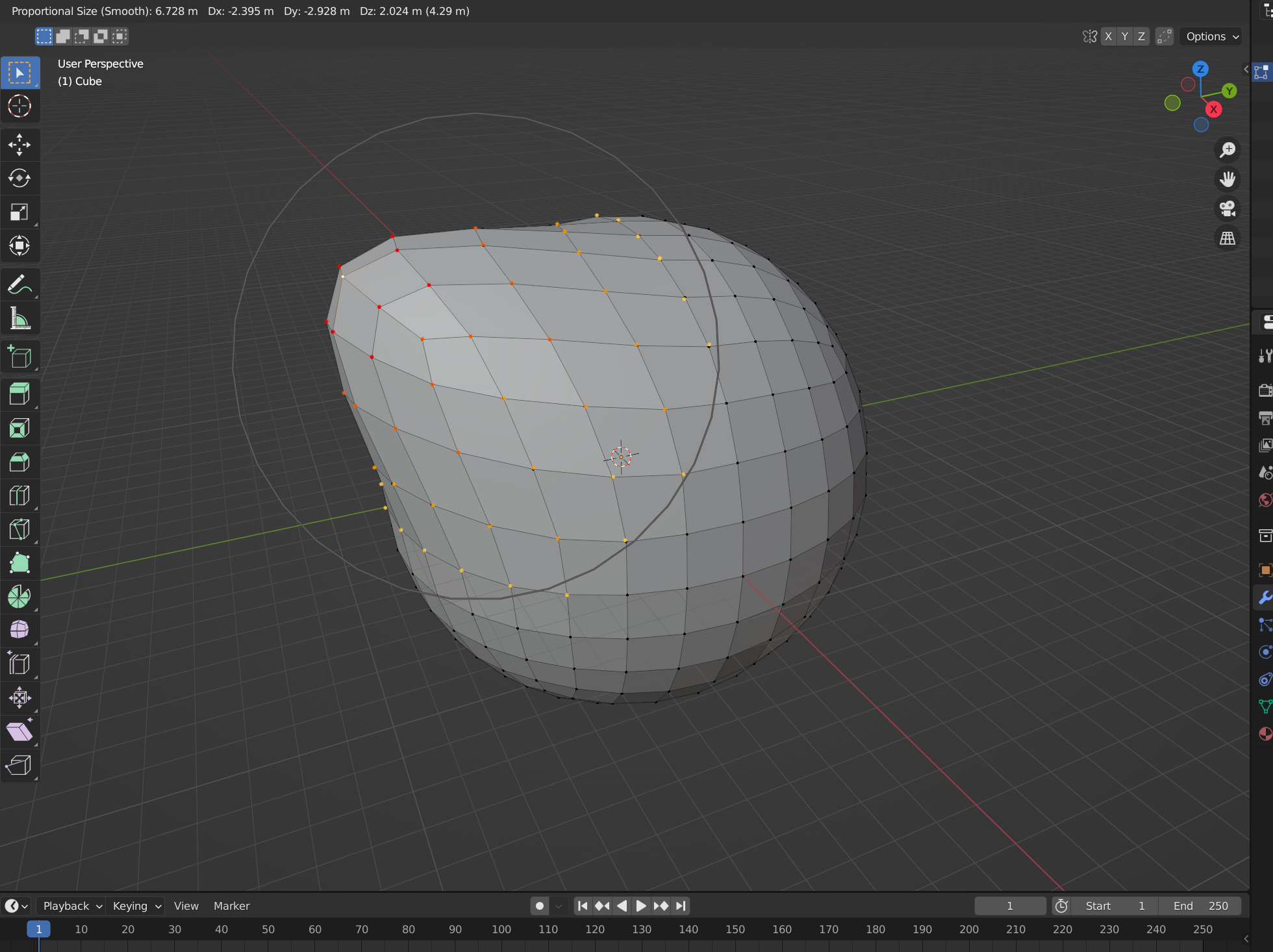1273x952 pixels.
Task: Select the Transform tool
Action: (19, 245)
